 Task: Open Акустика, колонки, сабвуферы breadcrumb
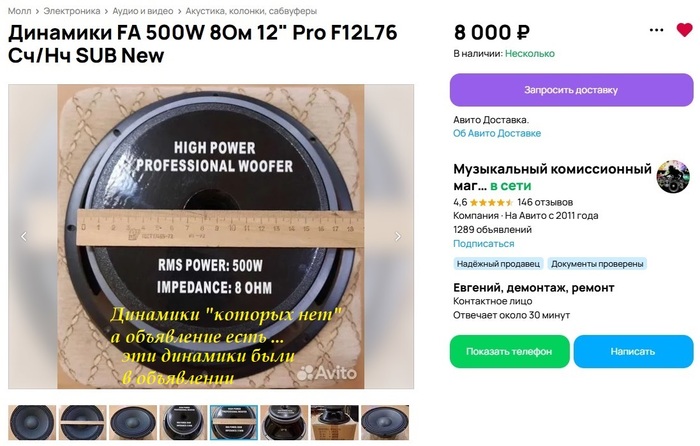(x=251, y=11)
